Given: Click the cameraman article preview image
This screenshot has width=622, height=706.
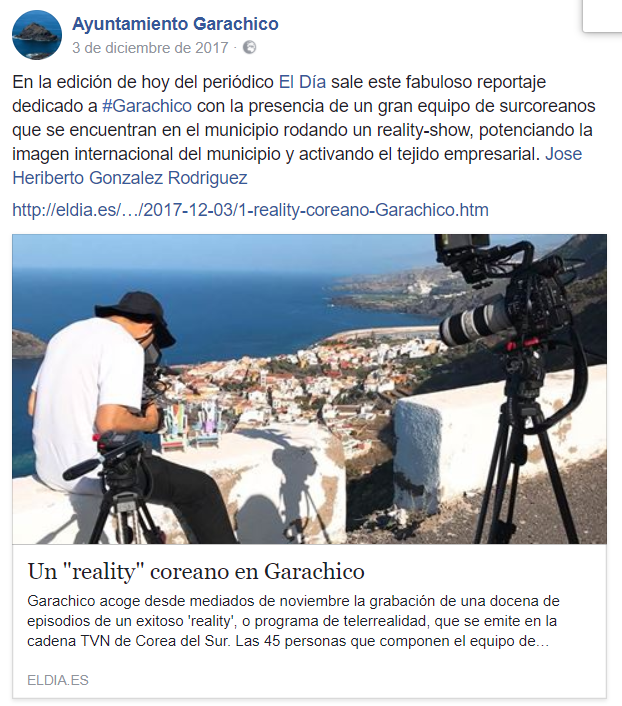Looking at the screenshot, I should coord(309,389).
